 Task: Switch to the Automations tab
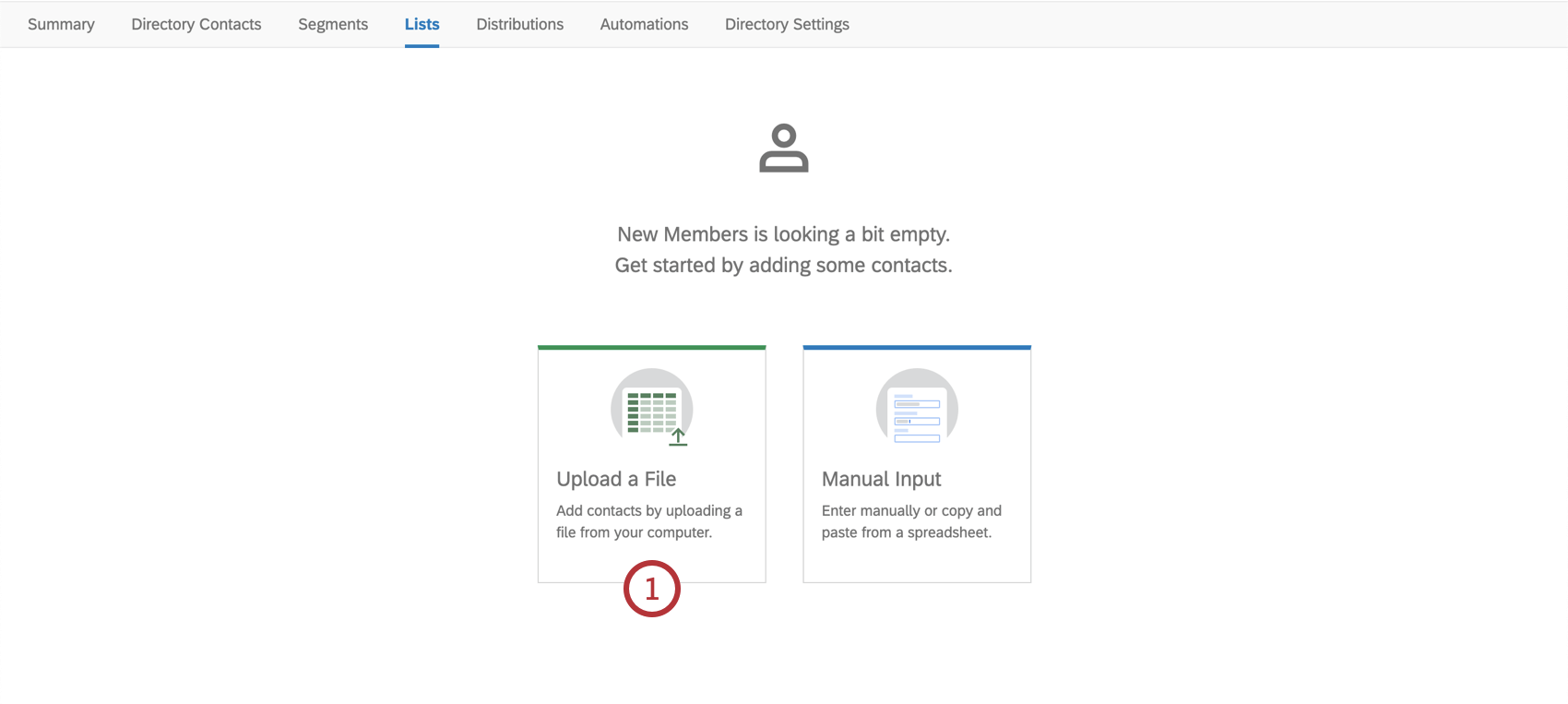pos(644,24)
